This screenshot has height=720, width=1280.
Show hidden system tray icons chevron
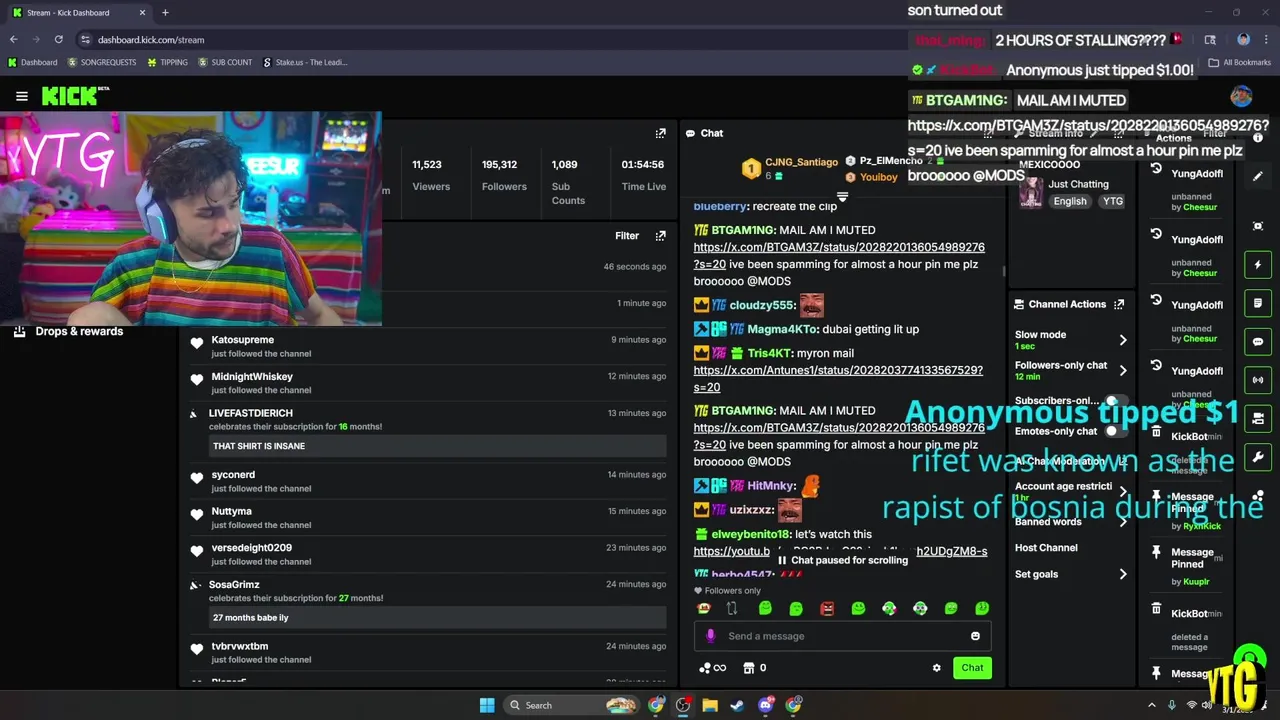tap(1151, 705)
